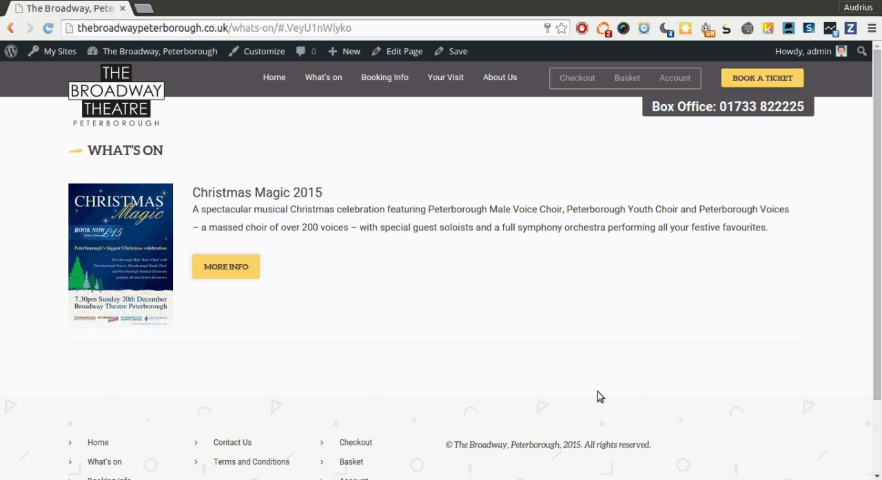Open a new browser tab
Screen dimensions: 882x480
(x=144, y=8)
